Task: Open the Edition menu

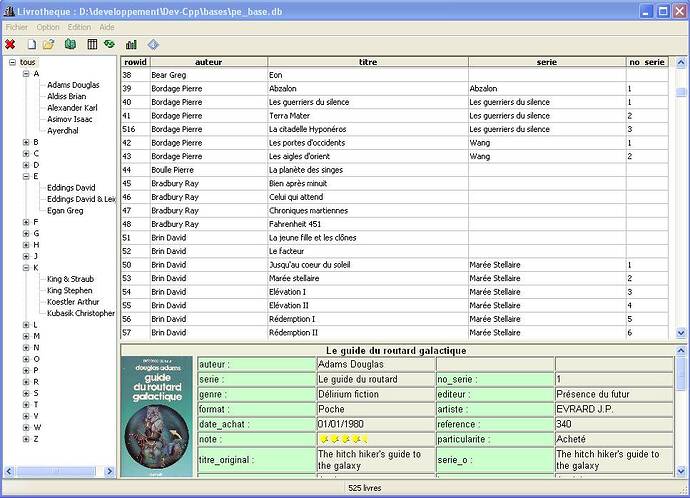Action: (x=79, y=27)
